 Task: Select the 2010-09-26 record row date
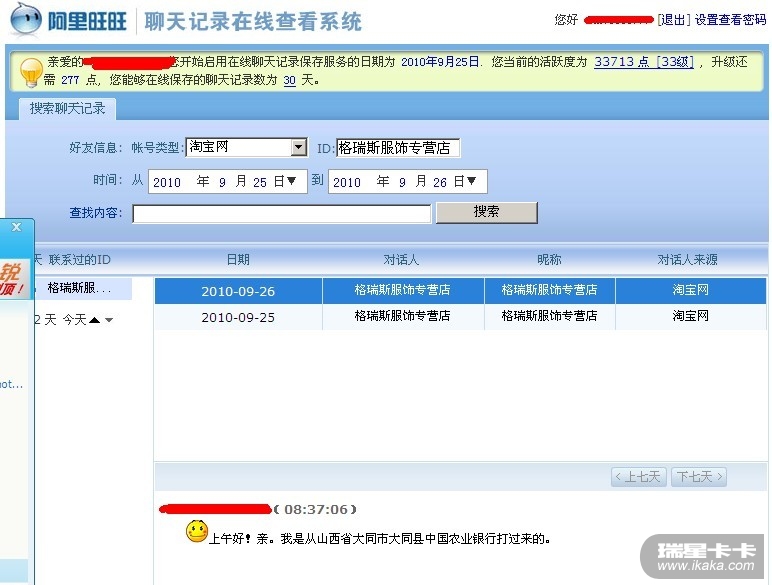click(238, 291)
